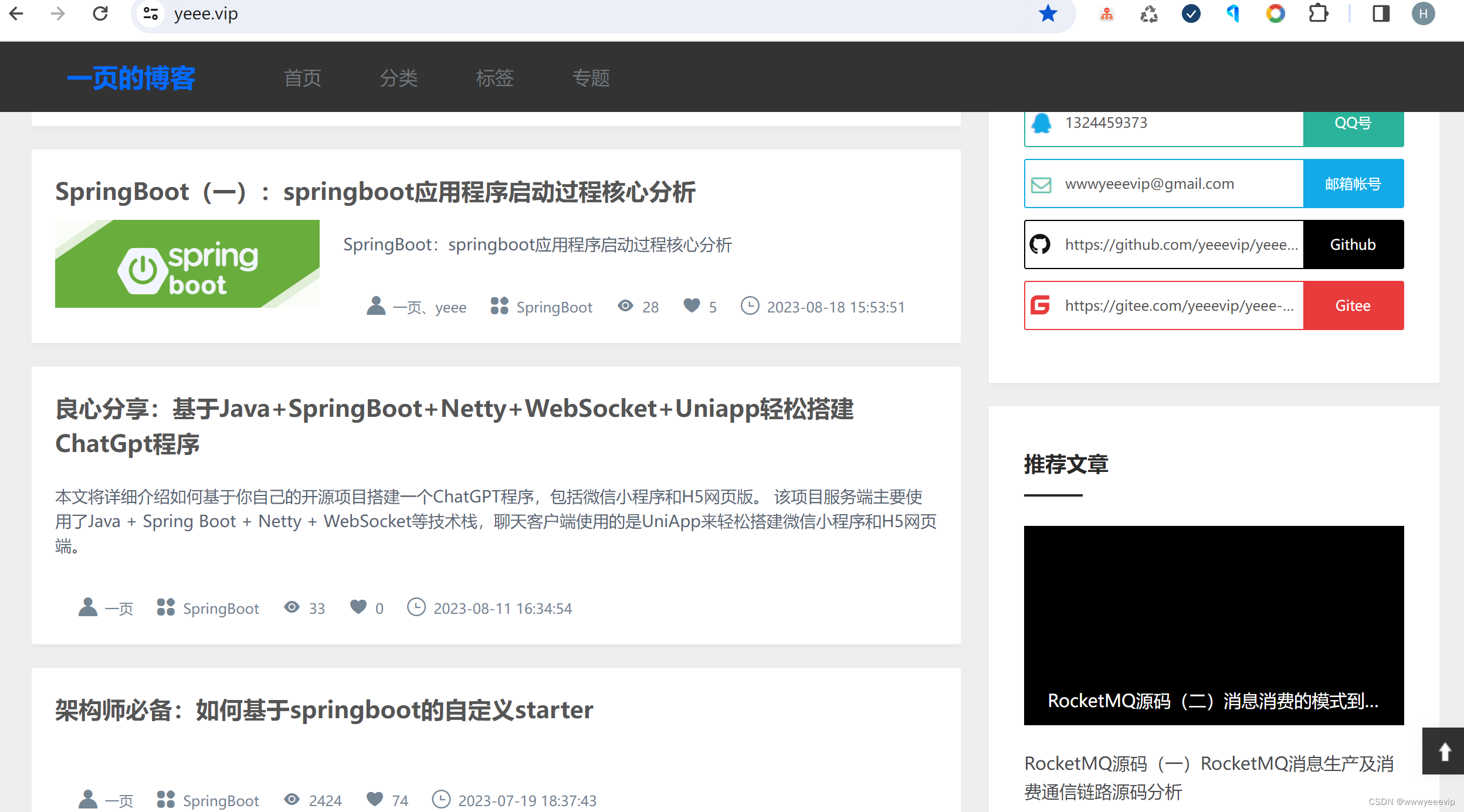The width and height of the screenshot is (1464, 812).
Task: Open the browser extensions puzzle icon
Action: tap(1318, 13)
